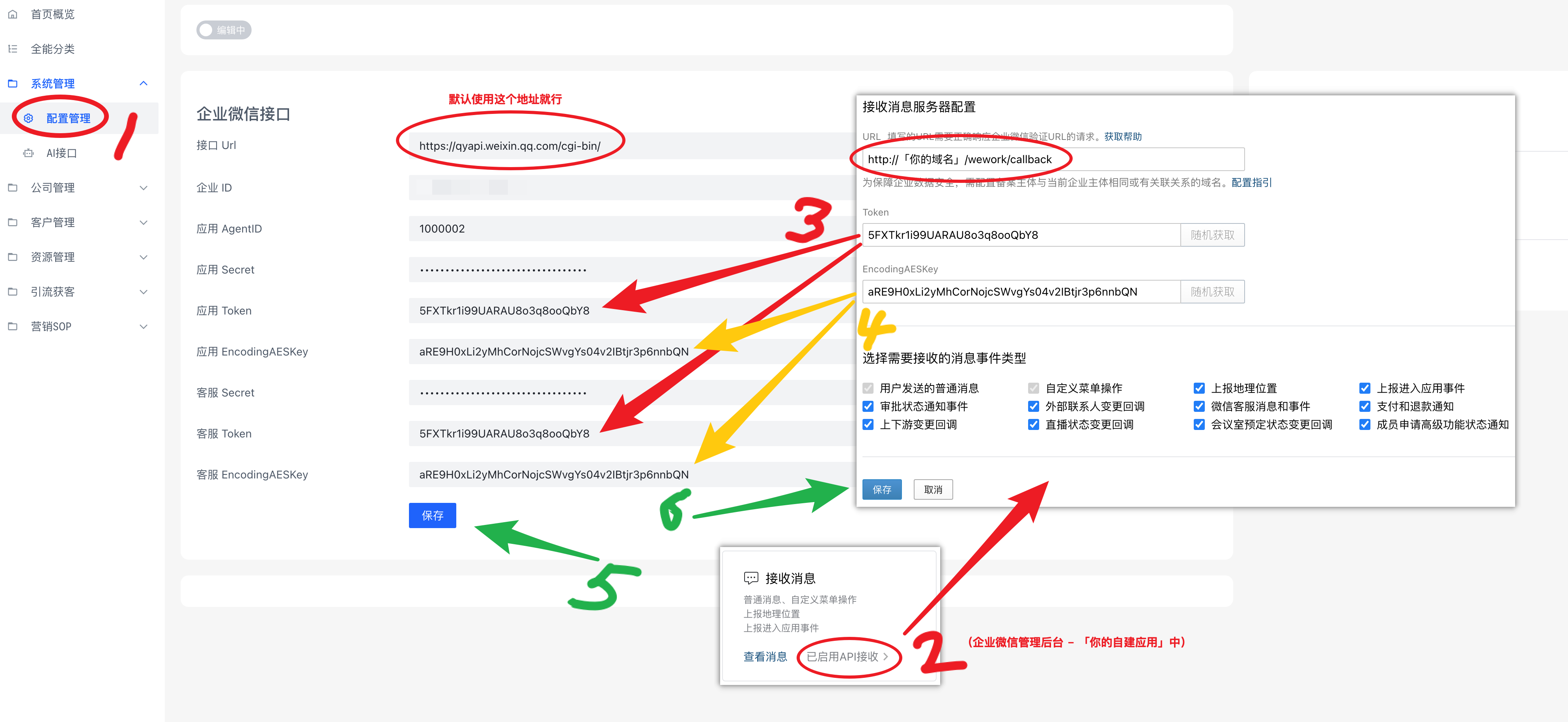Uncheck 上报进入应用事件 checkbox
The image size is (1568, 722).
(x=1365, y=388)
